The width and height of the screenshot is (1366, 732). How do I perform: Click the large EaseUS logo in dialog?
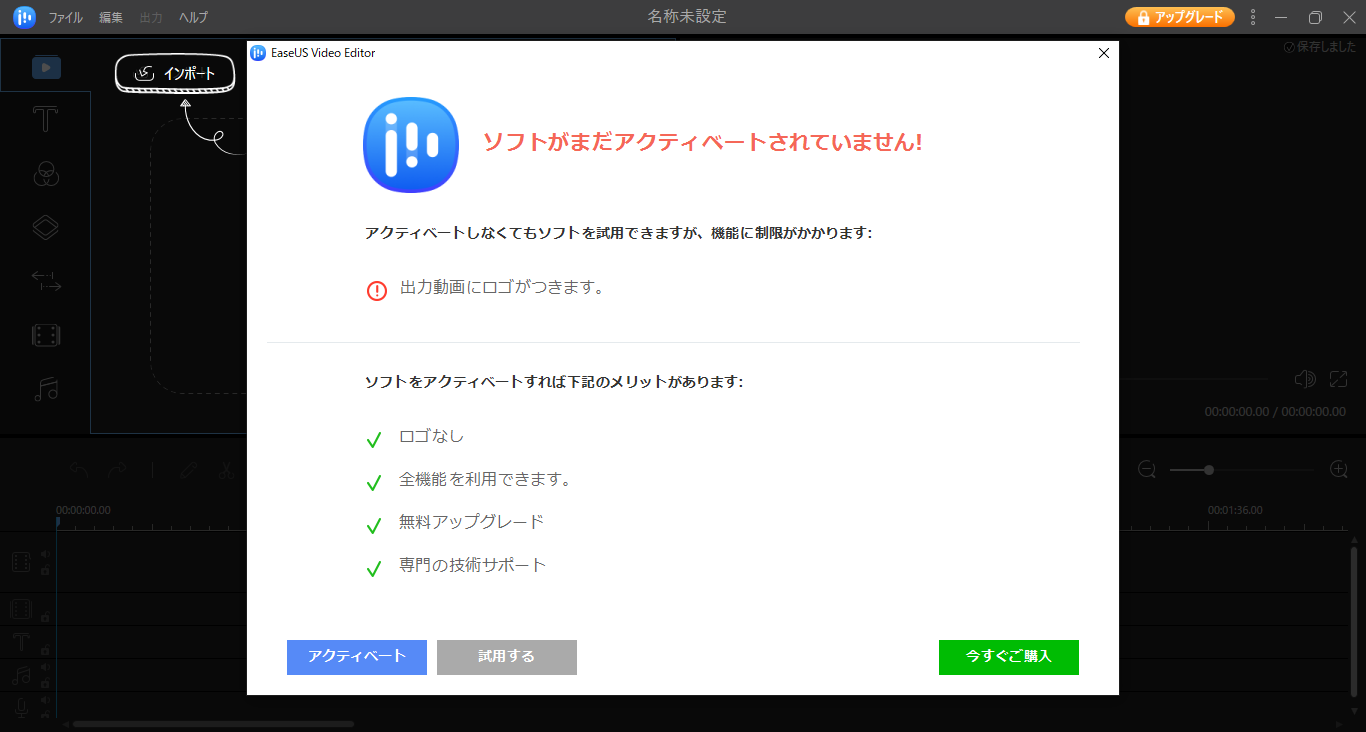(411, 145)
